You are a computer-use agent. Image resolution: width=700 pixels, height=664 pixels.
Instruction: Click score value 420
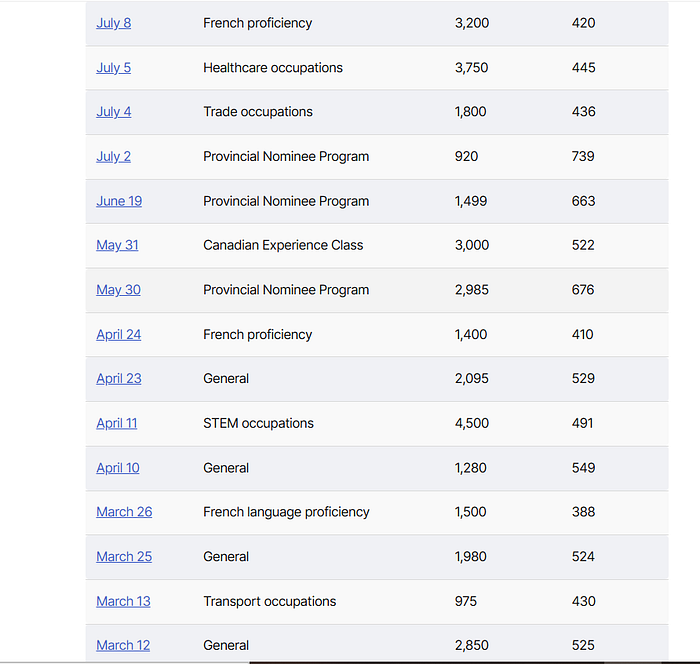tap(583, 23)
